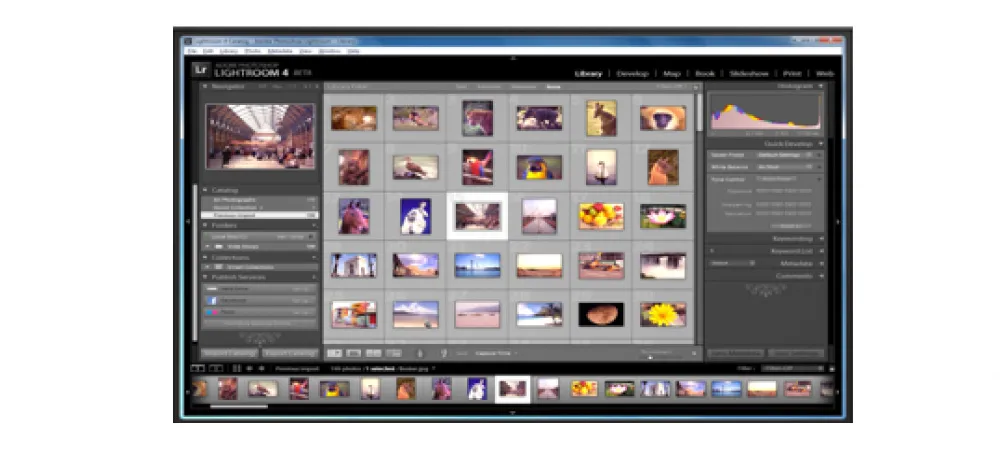The width and height of the screenshot is (1000, 450).
Task: Click the Flickr publish service icon
Action: click(212, 312)
